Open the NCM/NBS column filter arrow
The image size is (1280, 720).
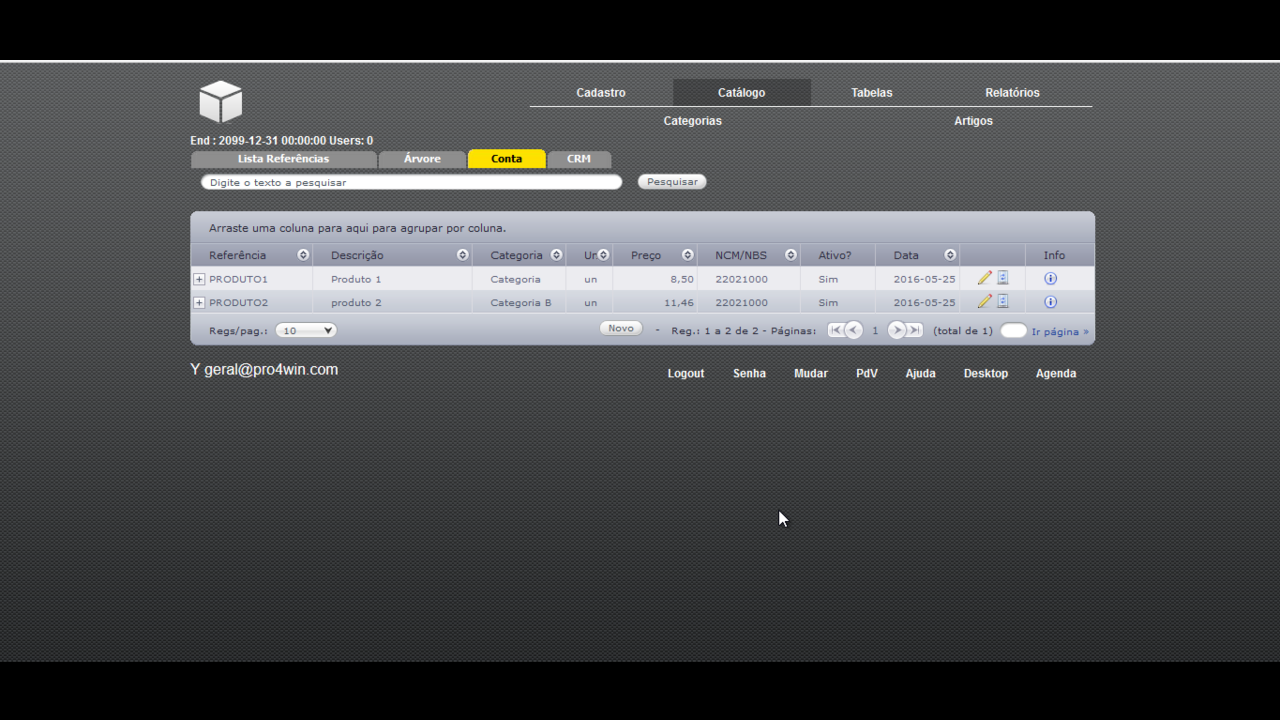(791, 255)
